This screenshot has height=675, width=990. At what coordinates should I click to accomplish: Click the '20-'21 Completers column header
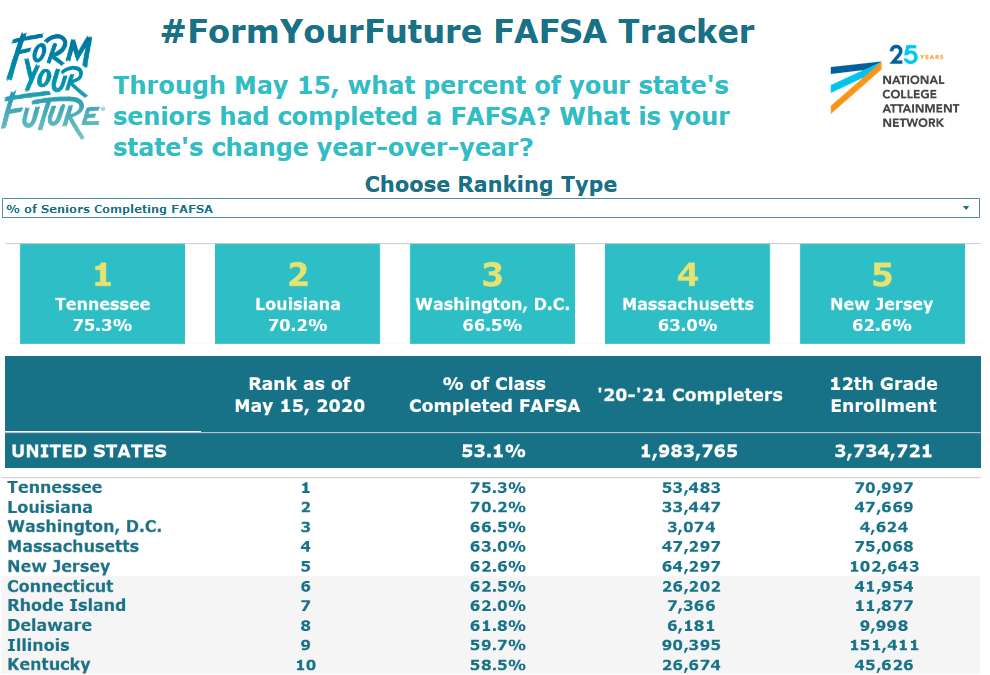(689, 395)
